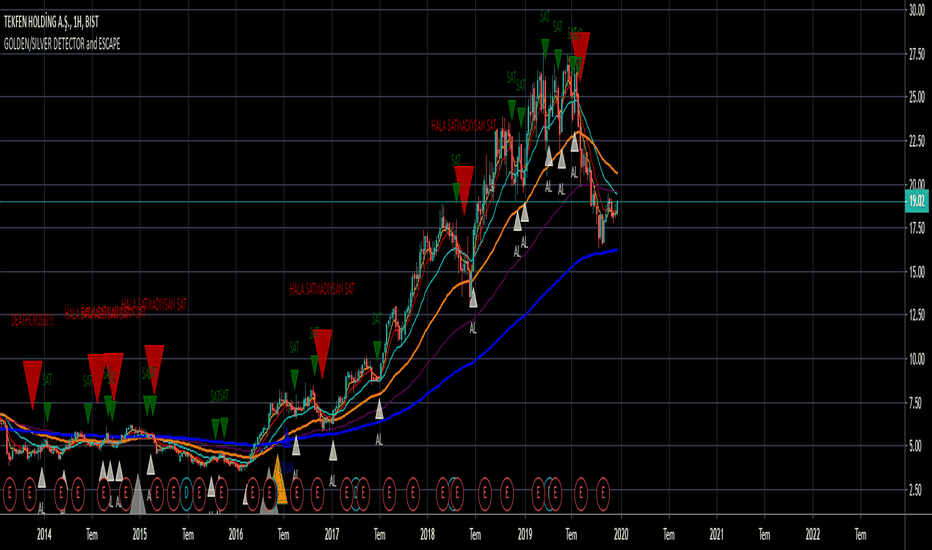Click the D dividend marker on the timeline
This screenshot has height=550, width=932.
[187, 493]
